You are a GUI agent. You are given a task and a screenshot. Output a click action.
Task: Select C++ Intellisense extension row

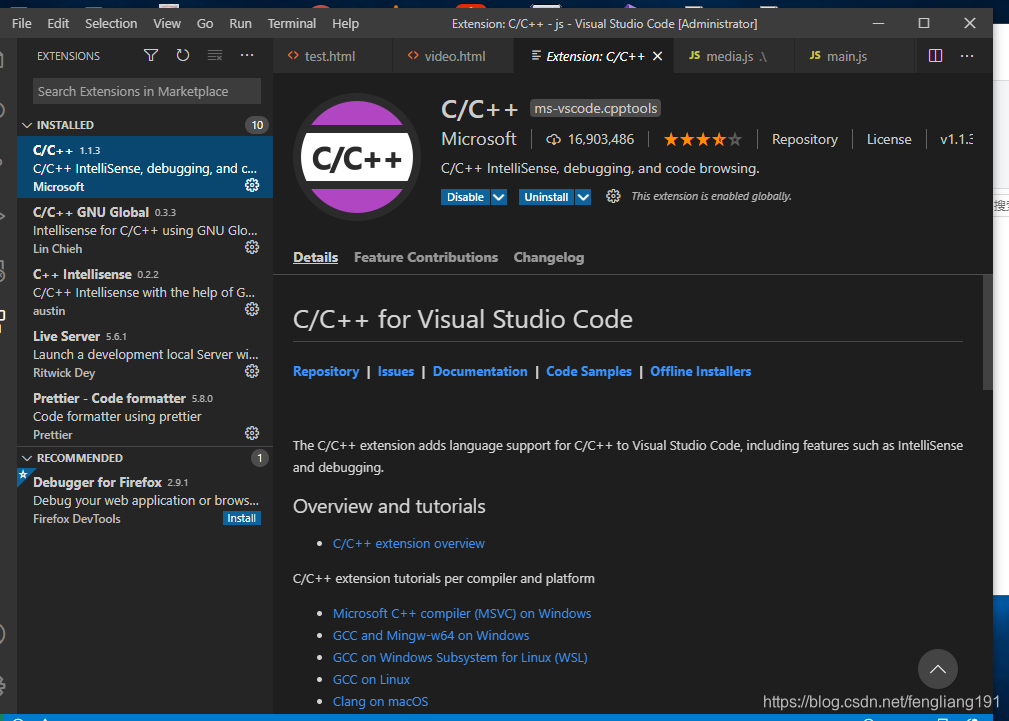pyautogui.click(x=144, y=291)
